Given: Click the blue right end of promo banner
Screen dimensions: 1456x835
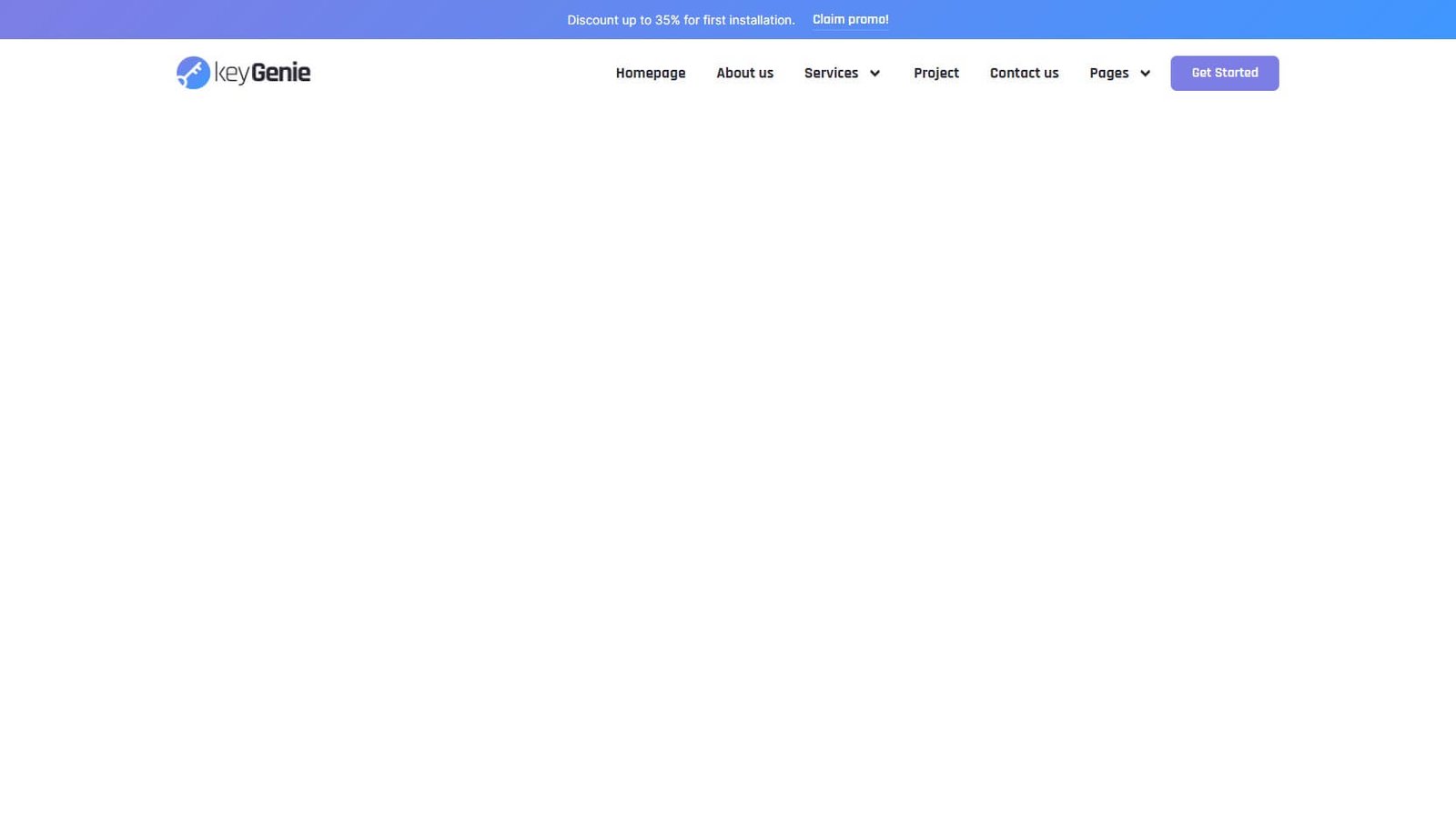Looking at the screenshot, I should coord(1401,20).
